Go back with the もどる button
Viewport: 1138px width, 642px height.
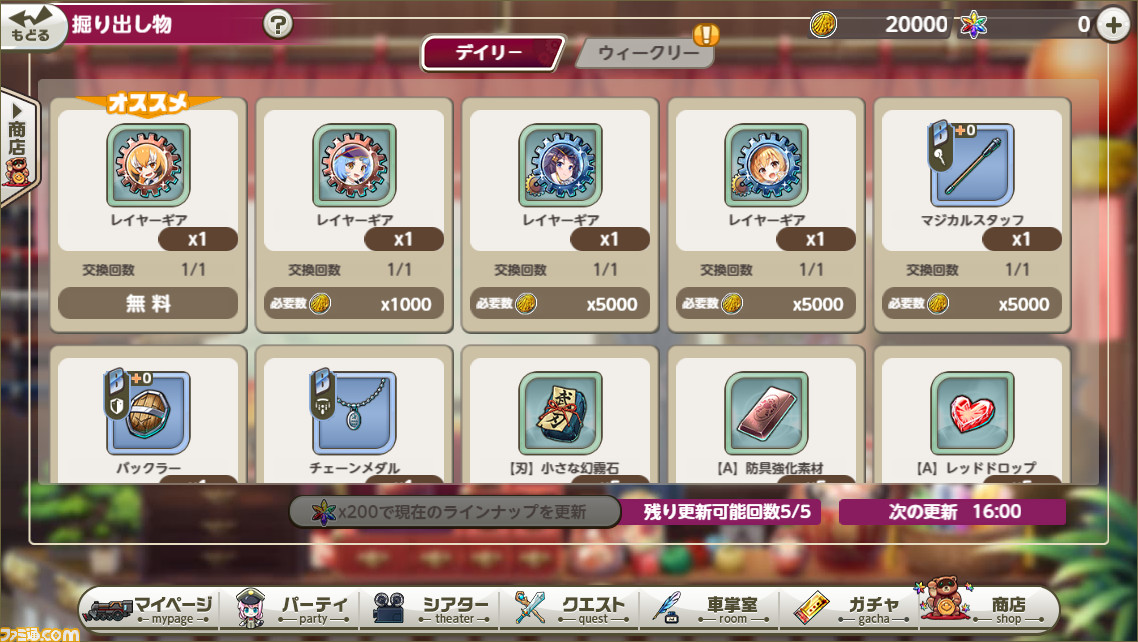tap(33, 26)
